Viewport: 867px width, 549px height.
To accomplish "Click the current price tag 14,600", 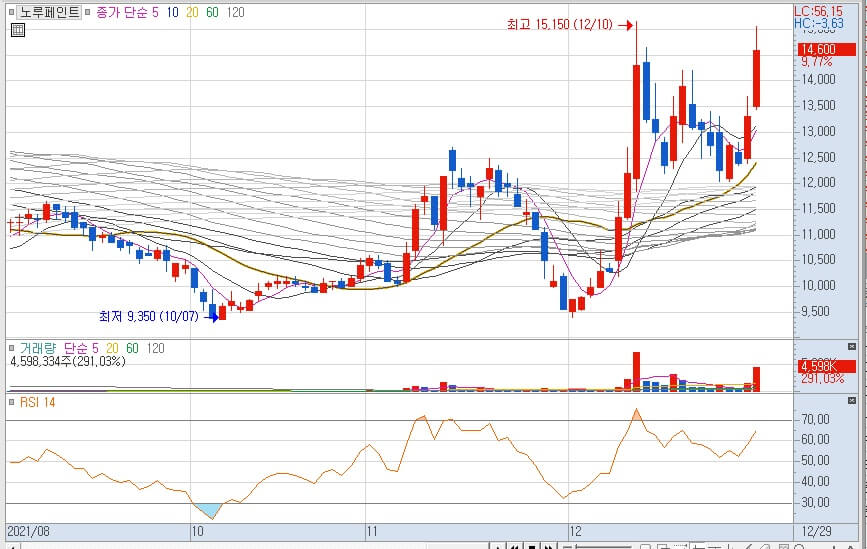I will tap(826, 49).
